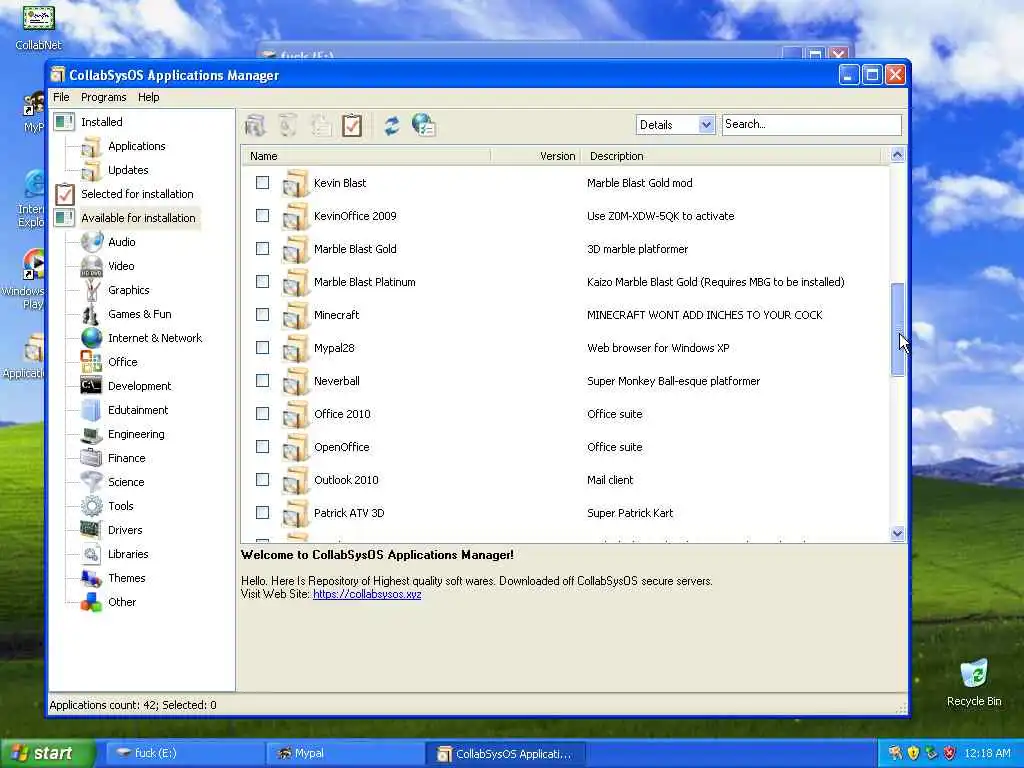Open the Updates list
The width and height of the screenshot is (1024, 768).
coord(128,170)
